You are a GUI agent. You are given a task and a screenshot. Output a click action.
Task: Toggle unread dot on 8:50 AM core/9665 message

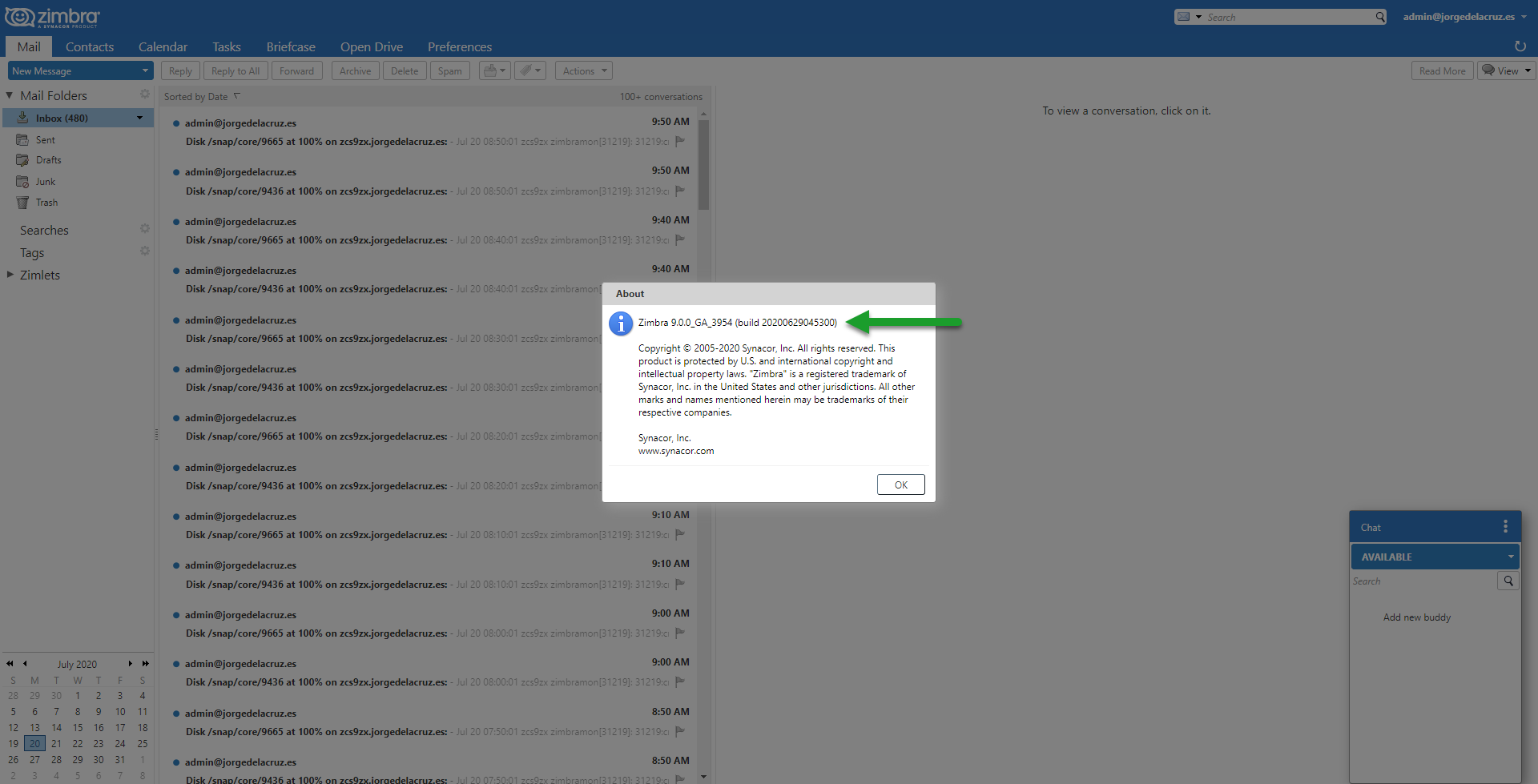(x=175, y=714)
